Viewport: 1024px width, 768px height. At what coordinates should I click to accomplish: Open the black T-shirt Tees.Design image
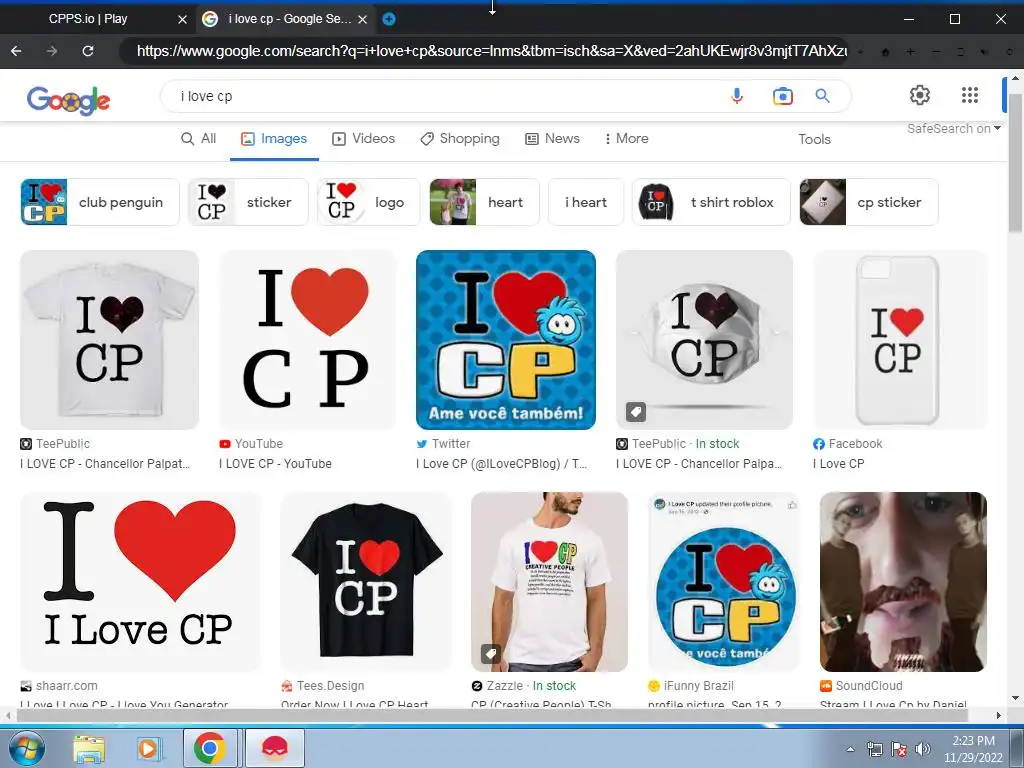pos(366,581)
